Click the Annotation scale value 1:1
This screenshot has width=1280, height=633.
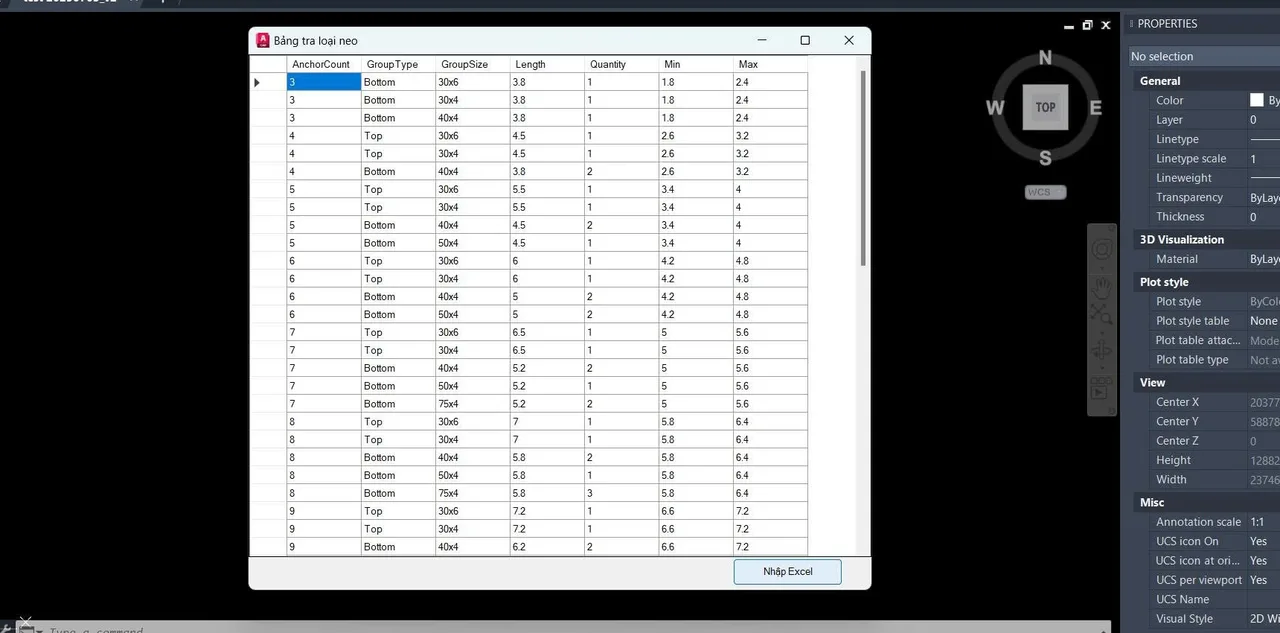(1257, 522)
